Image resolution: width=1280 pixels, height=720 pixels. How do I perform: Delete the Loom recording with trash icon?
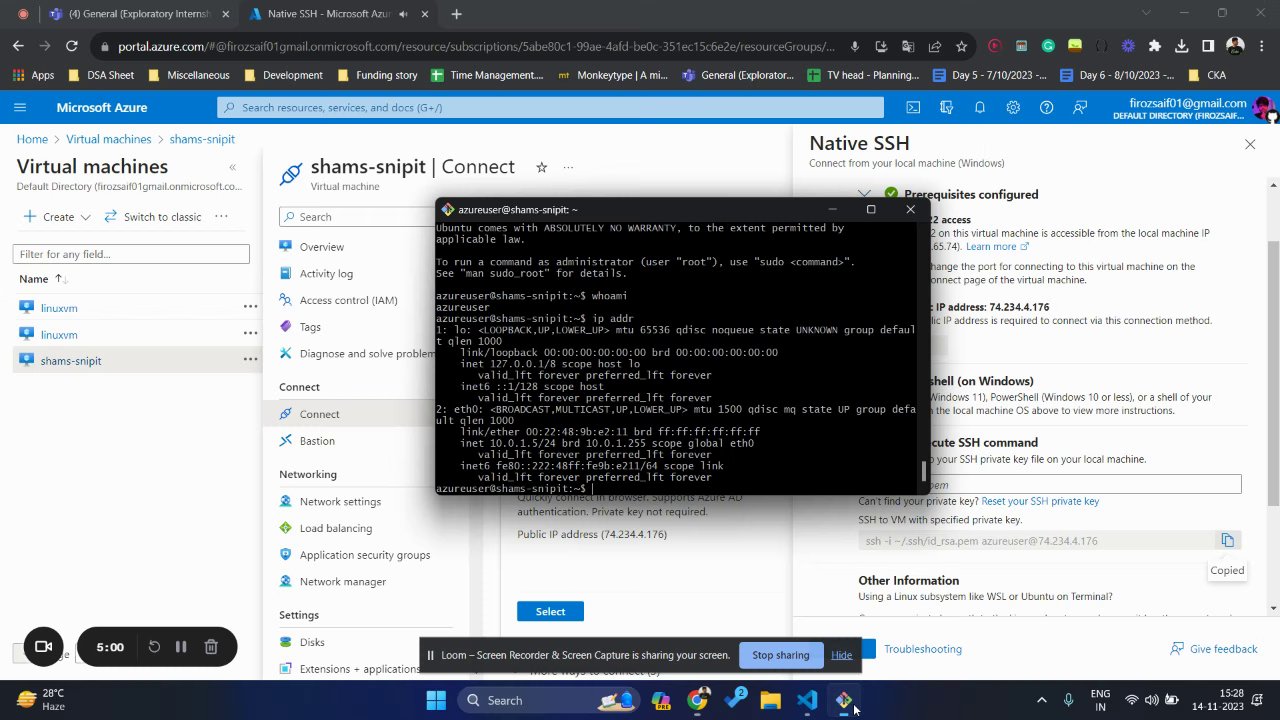click(211, 647)
